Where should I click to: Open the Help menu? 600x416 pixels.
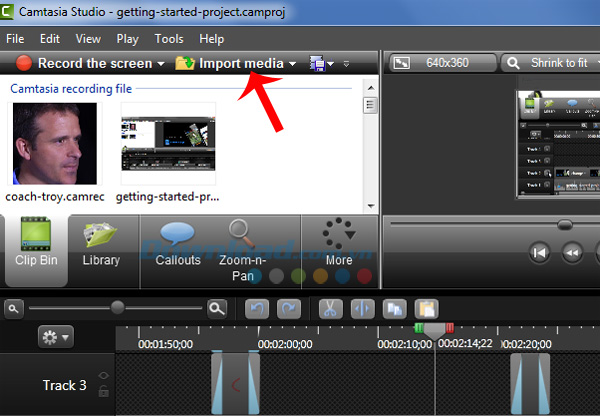(x=211, y=39)
